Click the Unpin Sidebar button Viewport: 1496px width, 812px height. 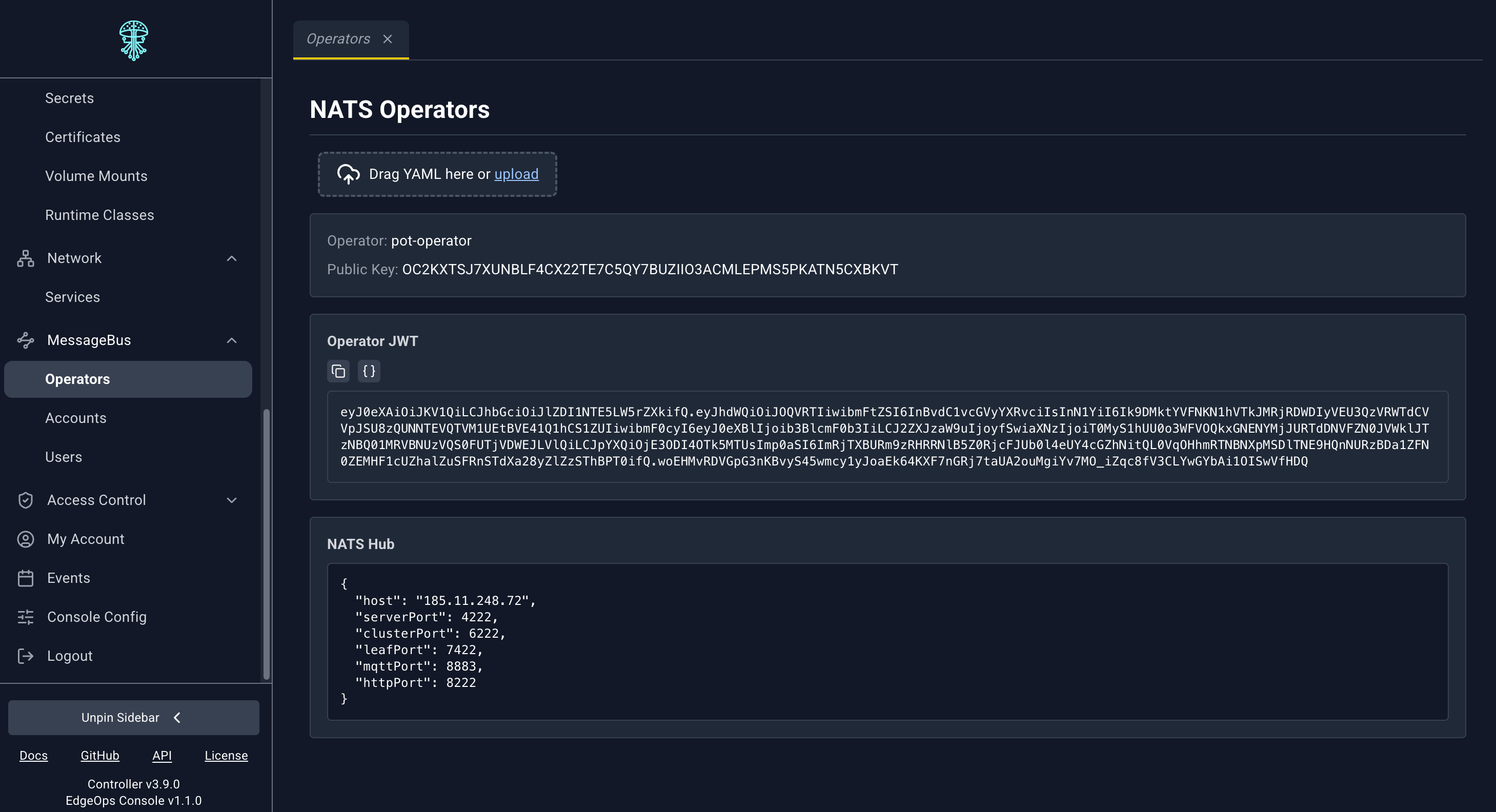point(134,718)
